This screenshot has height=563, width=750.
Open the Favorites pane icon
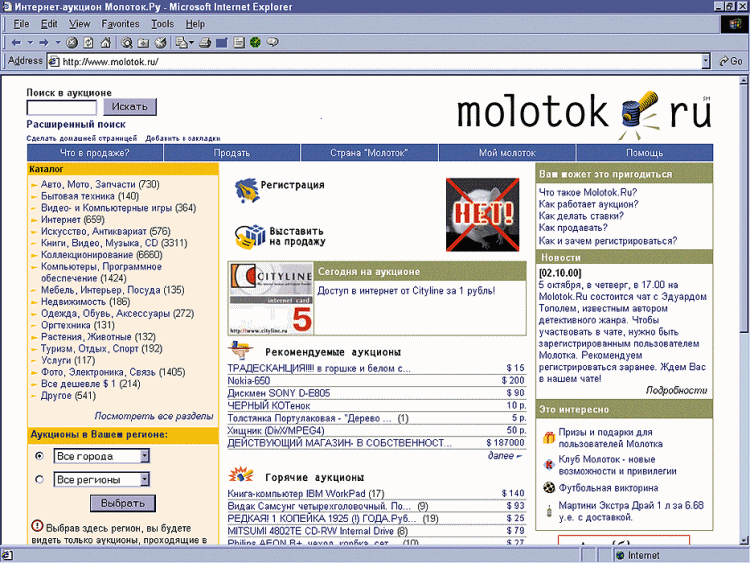[x=143, y=43]
